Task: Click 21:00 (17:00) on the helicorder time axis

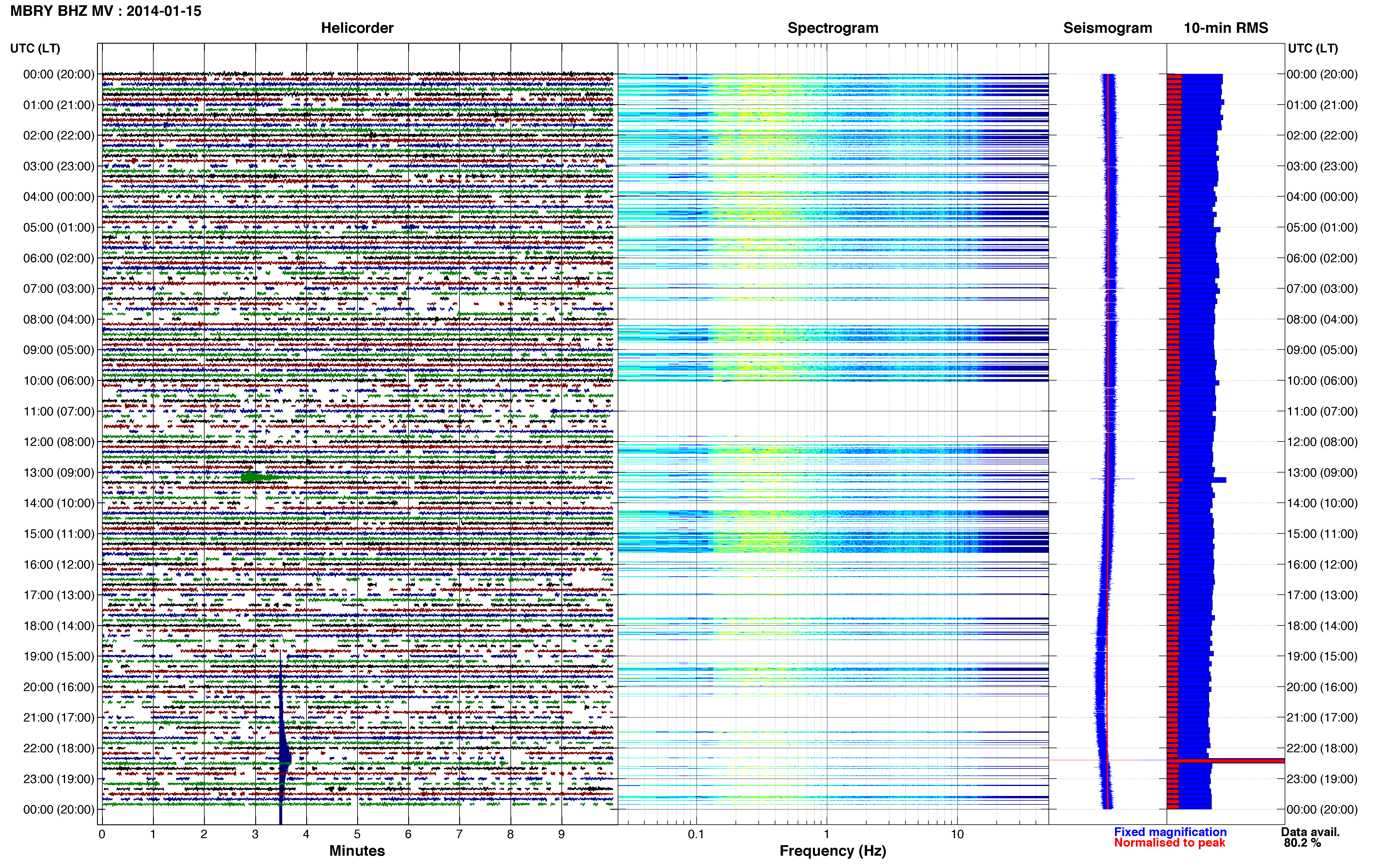Action: click(x=59, y=718)
